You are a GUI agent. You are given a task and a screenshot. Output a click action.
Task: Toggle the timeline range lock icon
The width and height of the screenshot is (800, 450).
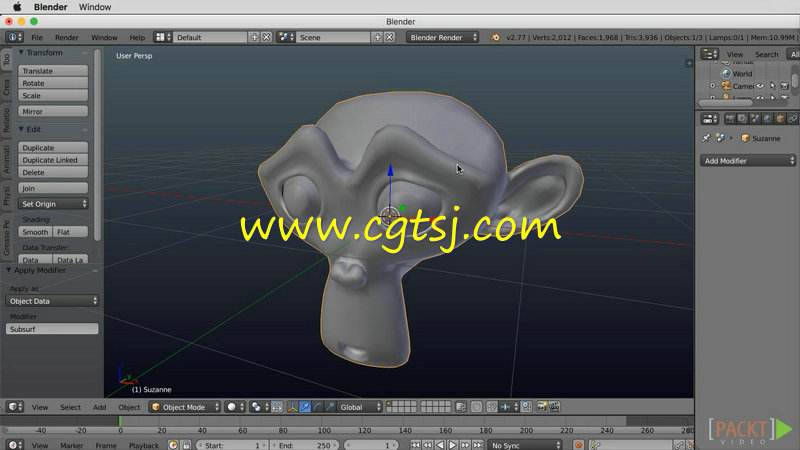click(186, 445)
